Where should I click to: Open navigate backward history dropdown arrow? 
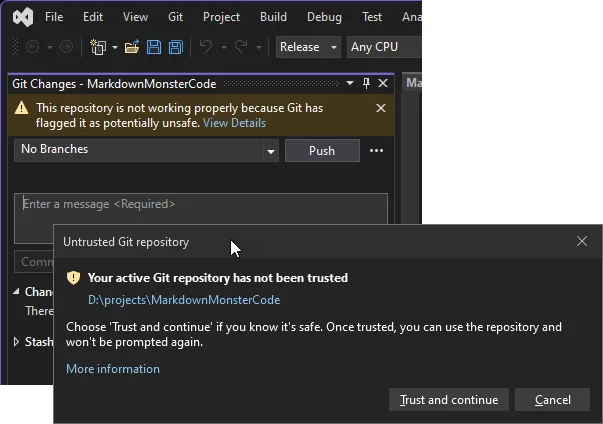point(50,47)
